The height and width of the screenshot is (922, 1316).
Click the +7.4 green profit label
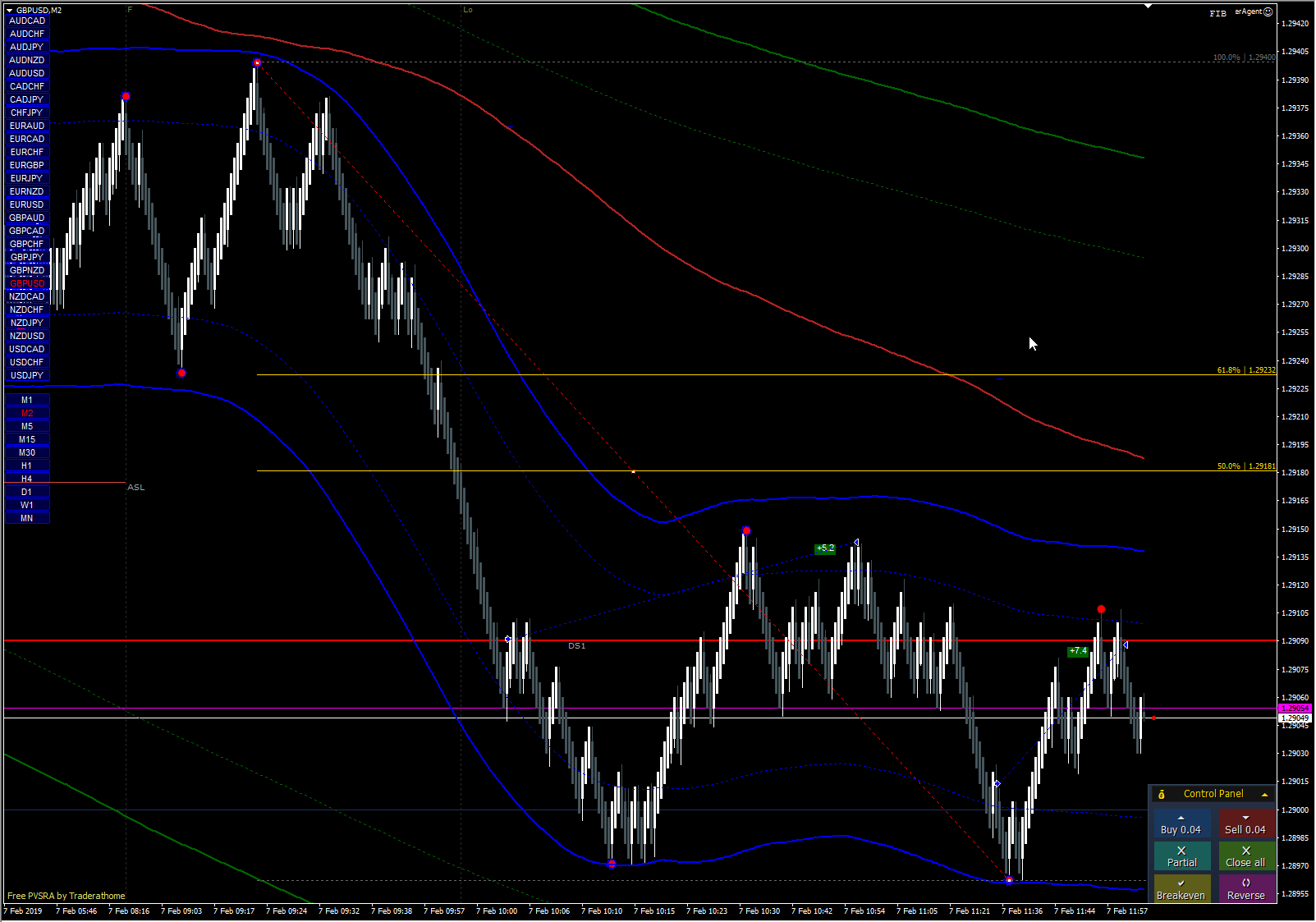(1078, 651)
